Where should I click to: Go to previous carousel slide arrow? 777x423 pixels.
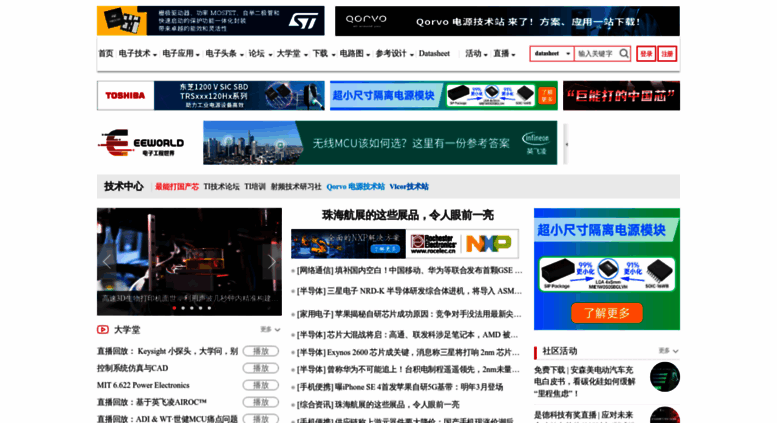(x=107, y=262)
